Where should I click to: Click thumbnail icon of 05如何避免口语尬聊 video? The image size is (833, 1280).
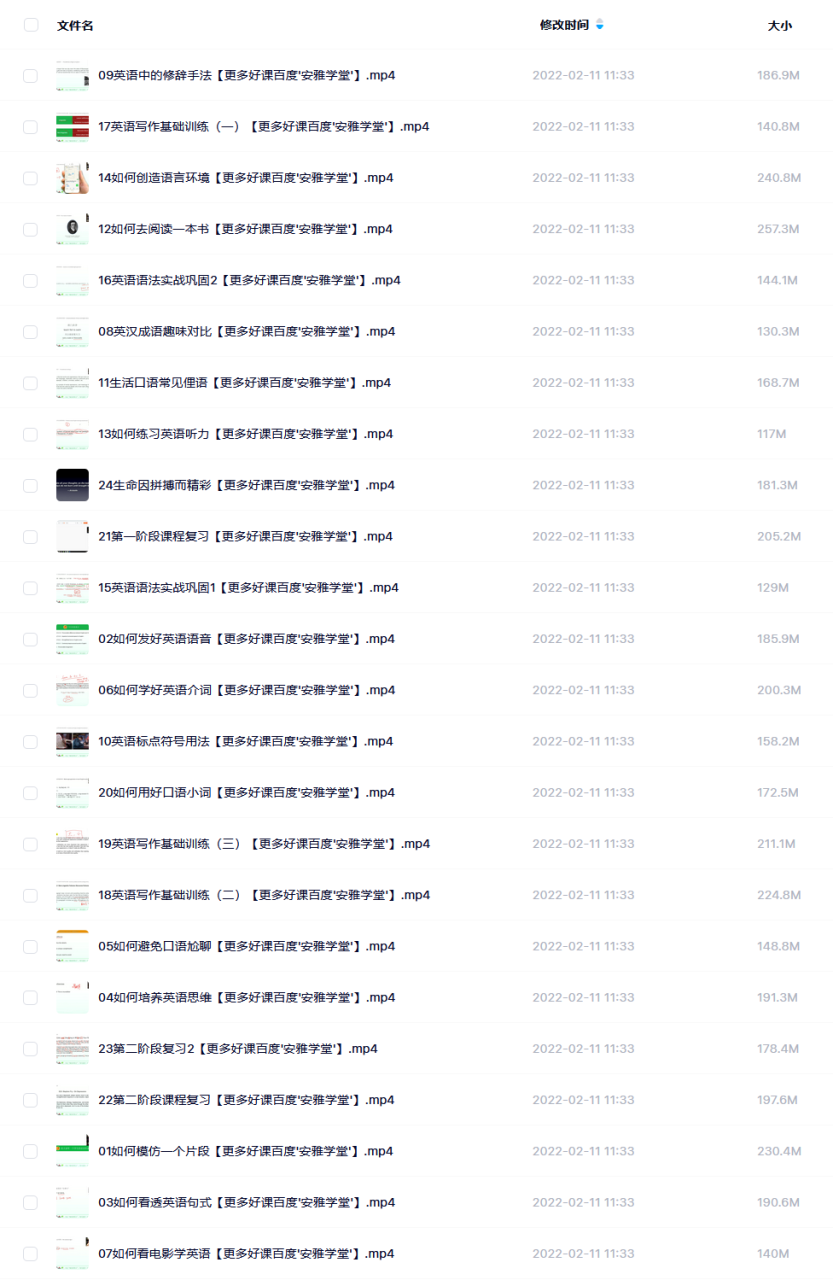[x=72, y=946]
